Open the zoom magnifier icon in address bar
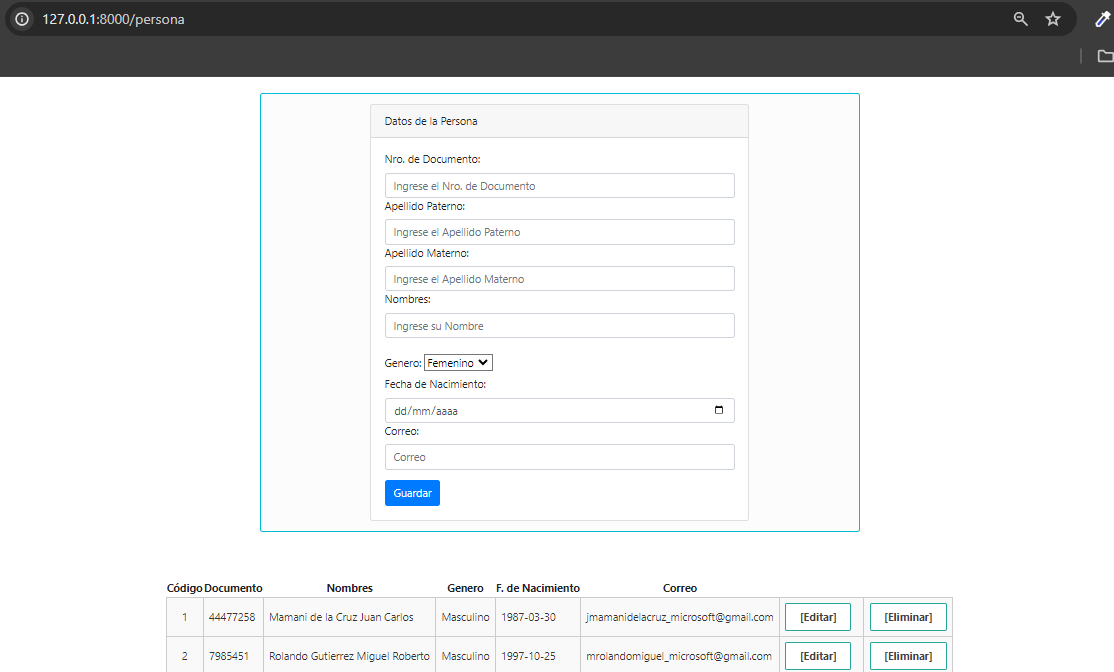 1020,19
